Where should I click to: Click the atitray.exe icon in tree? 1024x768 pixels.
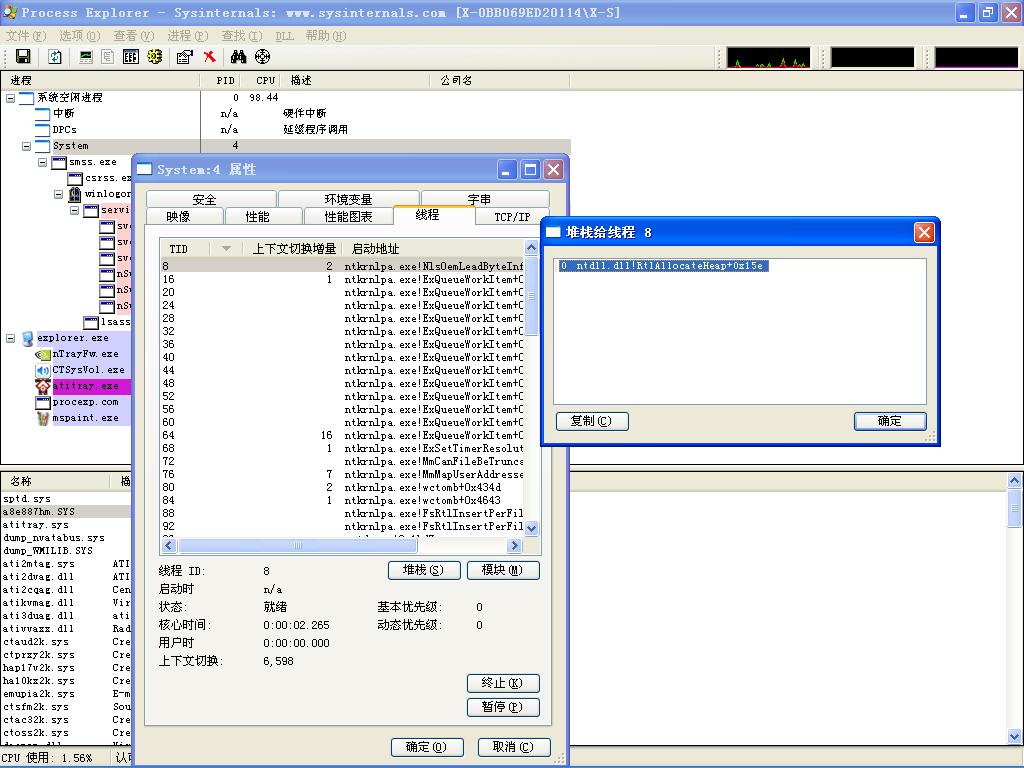43,386
